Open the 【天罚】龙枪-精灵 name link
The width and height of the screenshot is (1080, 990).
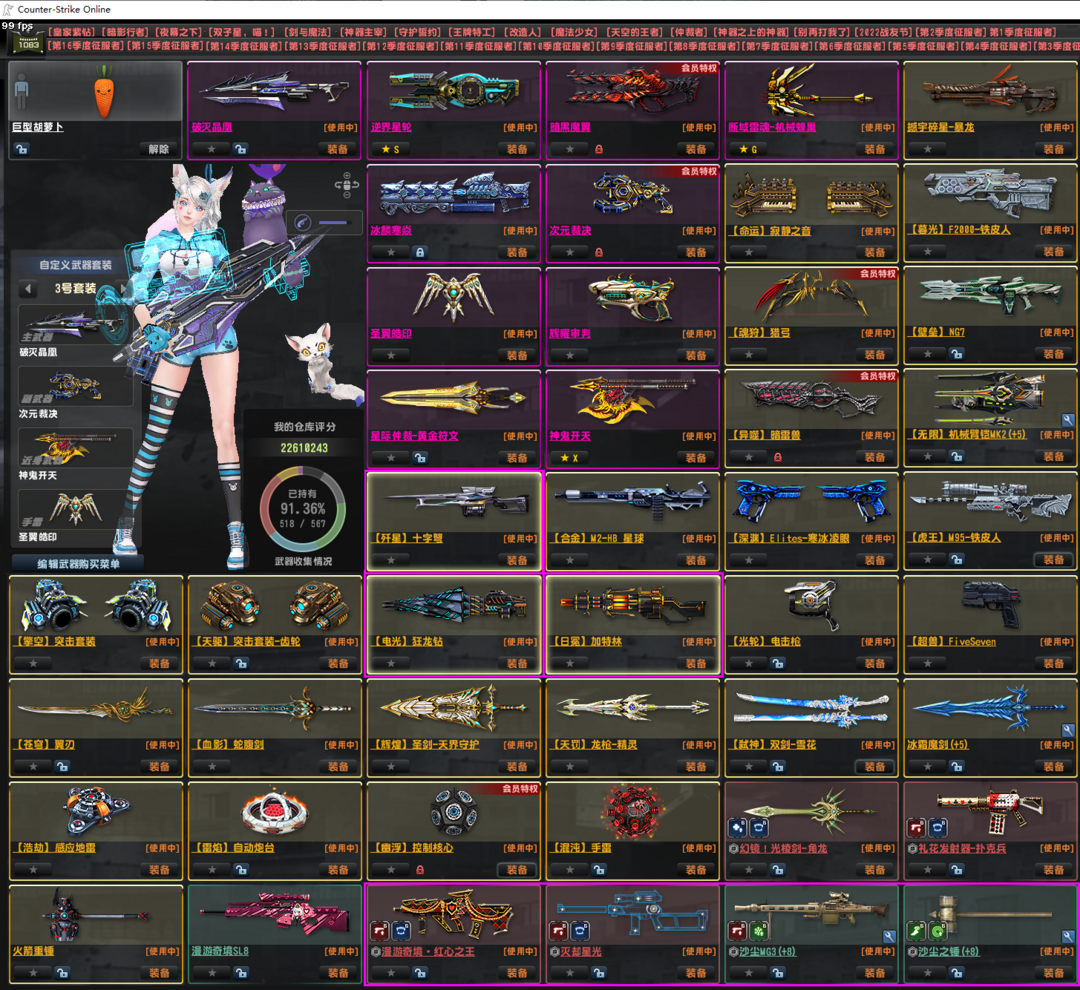(594, 745)
